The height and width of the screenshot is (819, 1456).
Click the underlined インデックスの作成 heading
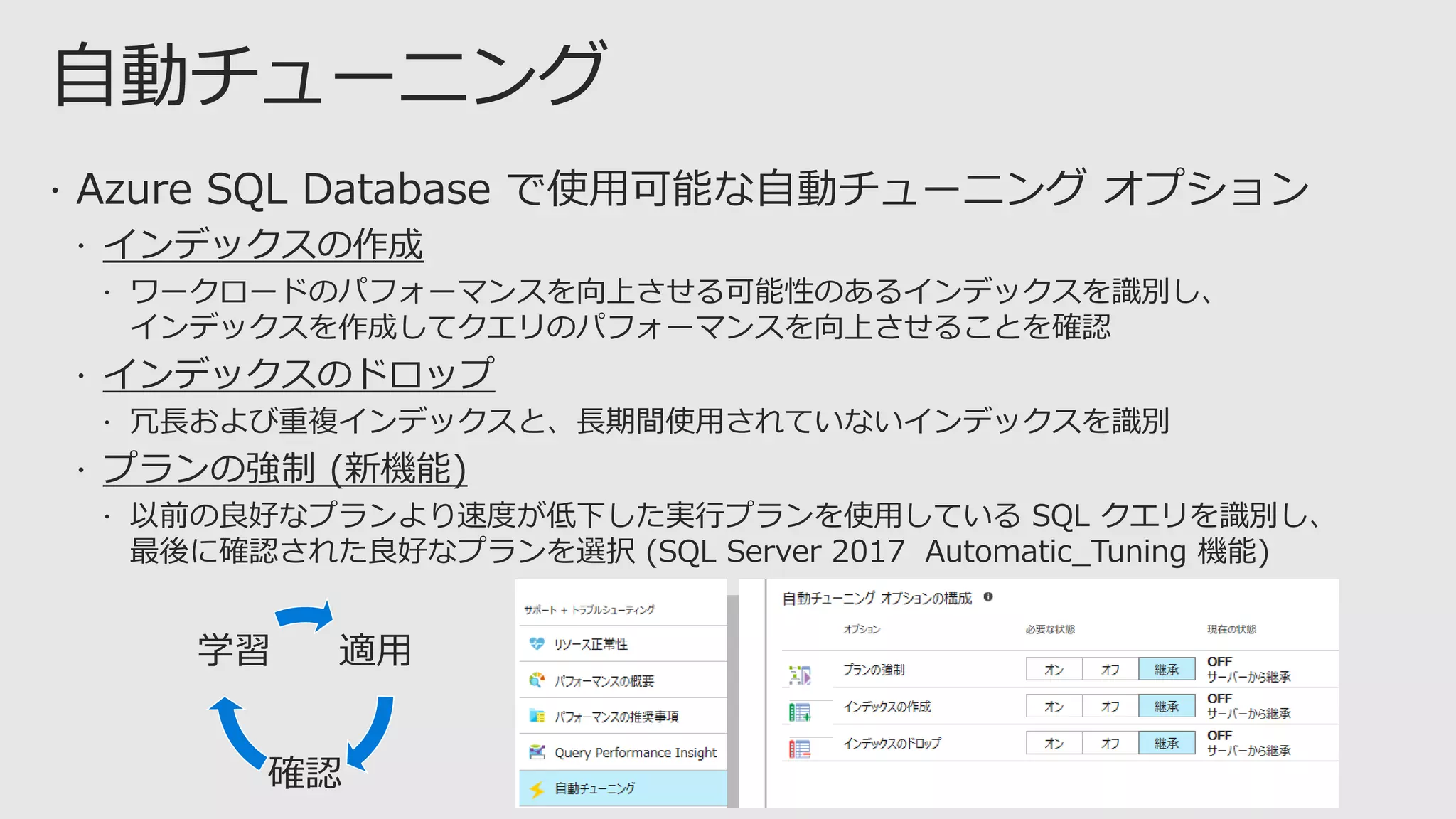coord(263,245)
